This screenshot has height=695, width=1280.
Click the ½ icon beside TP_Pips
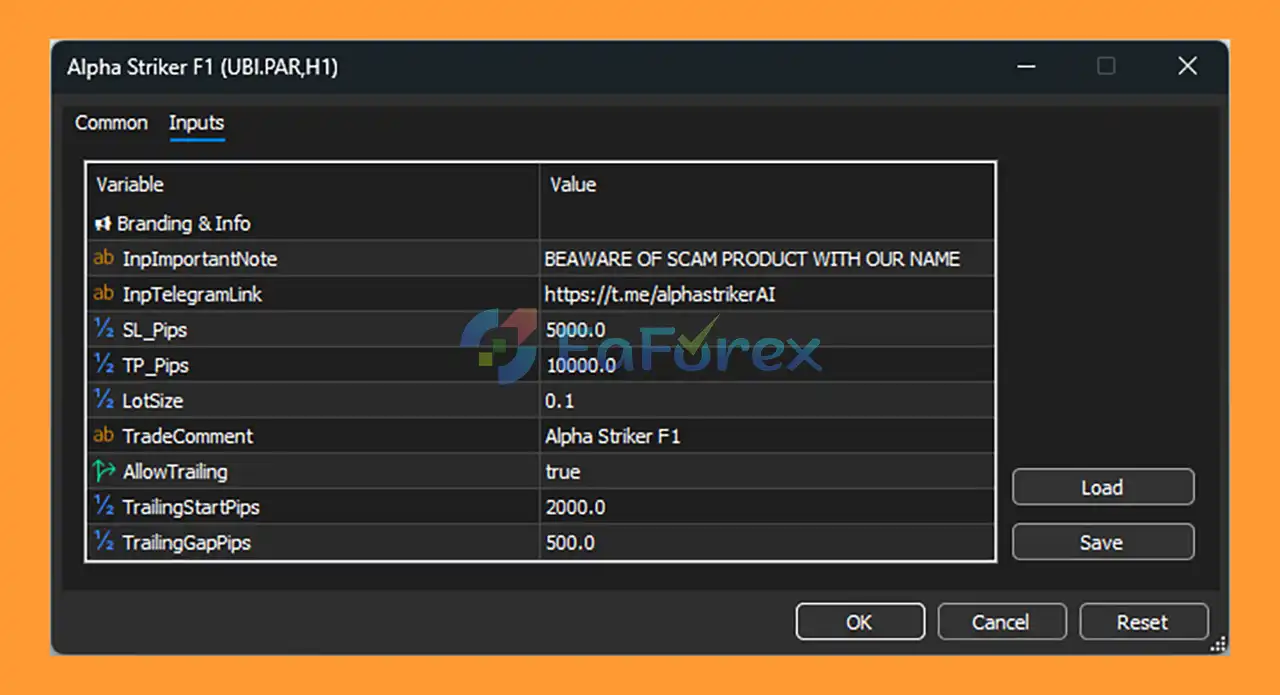(103, 365)
